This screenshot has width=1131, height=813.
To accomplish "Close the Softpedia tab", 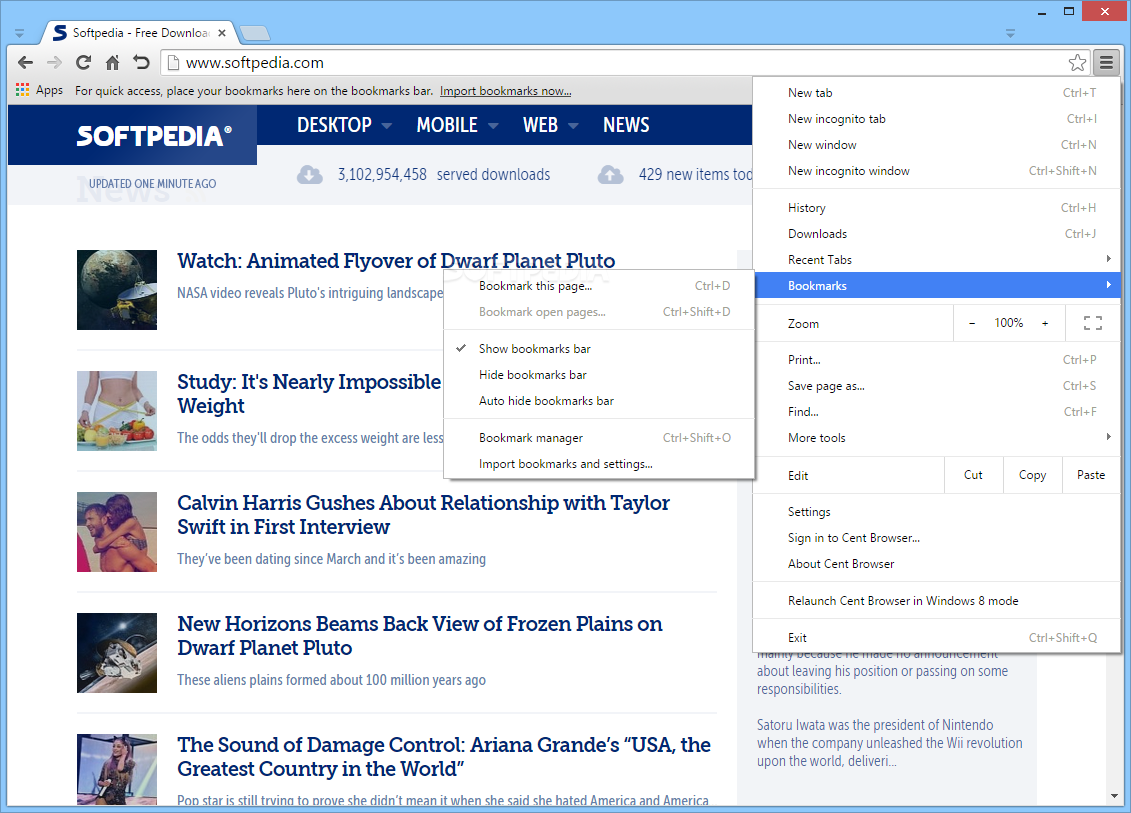I will [x=222, y=32].
